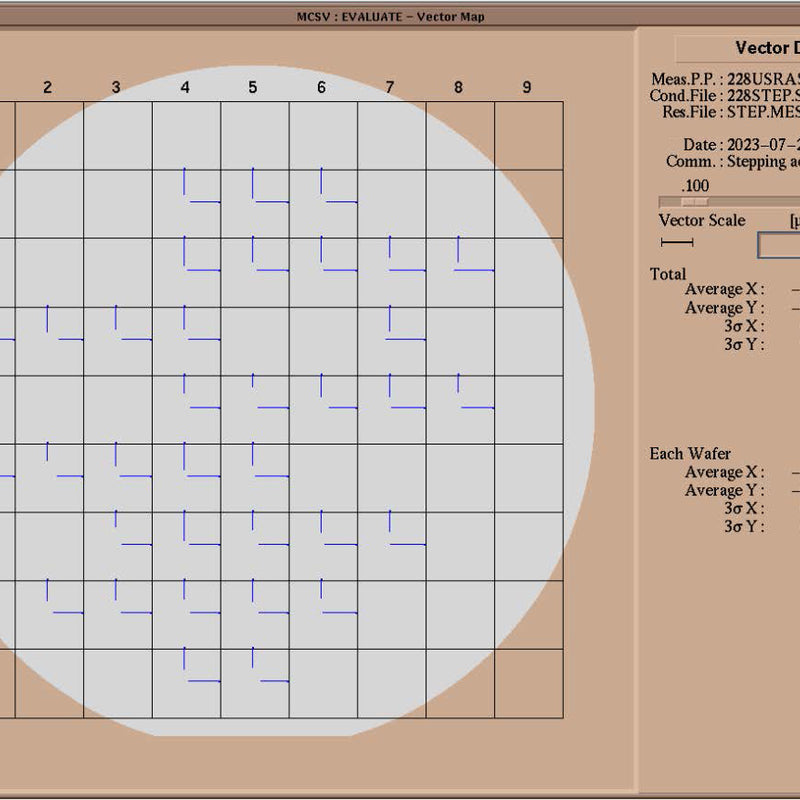Click the vector marker in column 3, fourth row
The width and height of the screenshot is (800, 800).
point(133,322)
